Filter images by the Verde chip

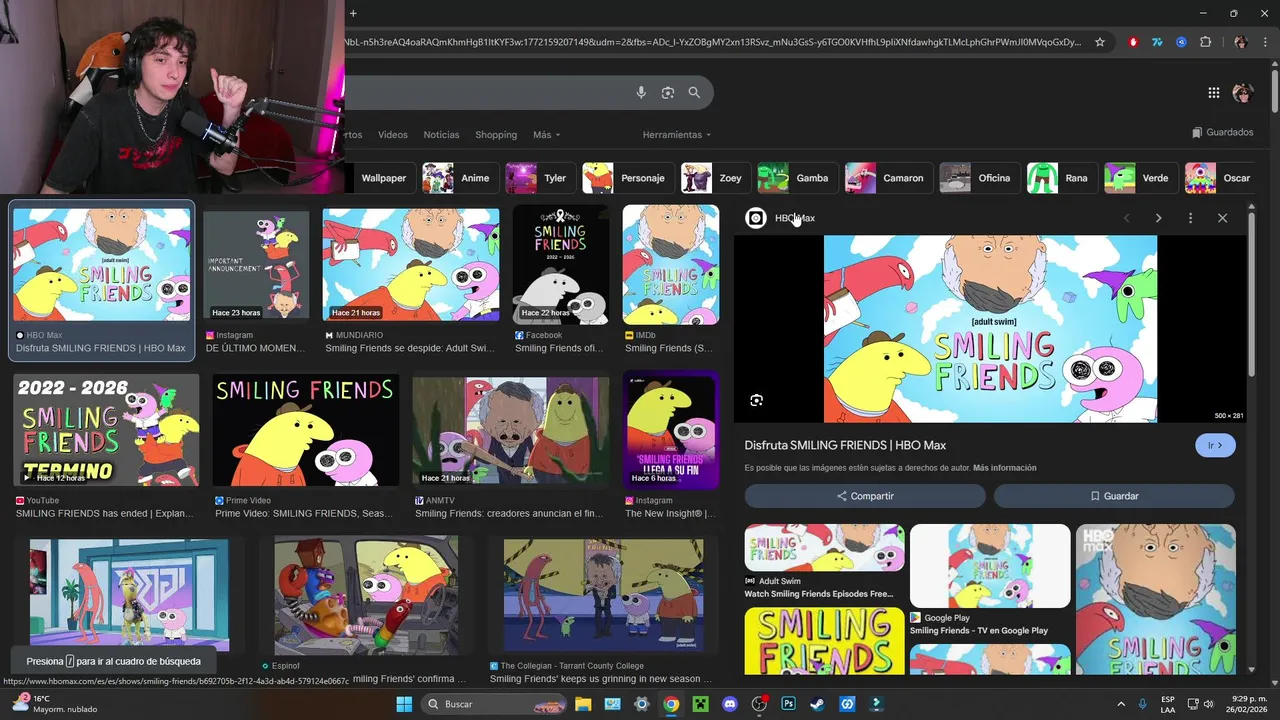(1141, 178)
